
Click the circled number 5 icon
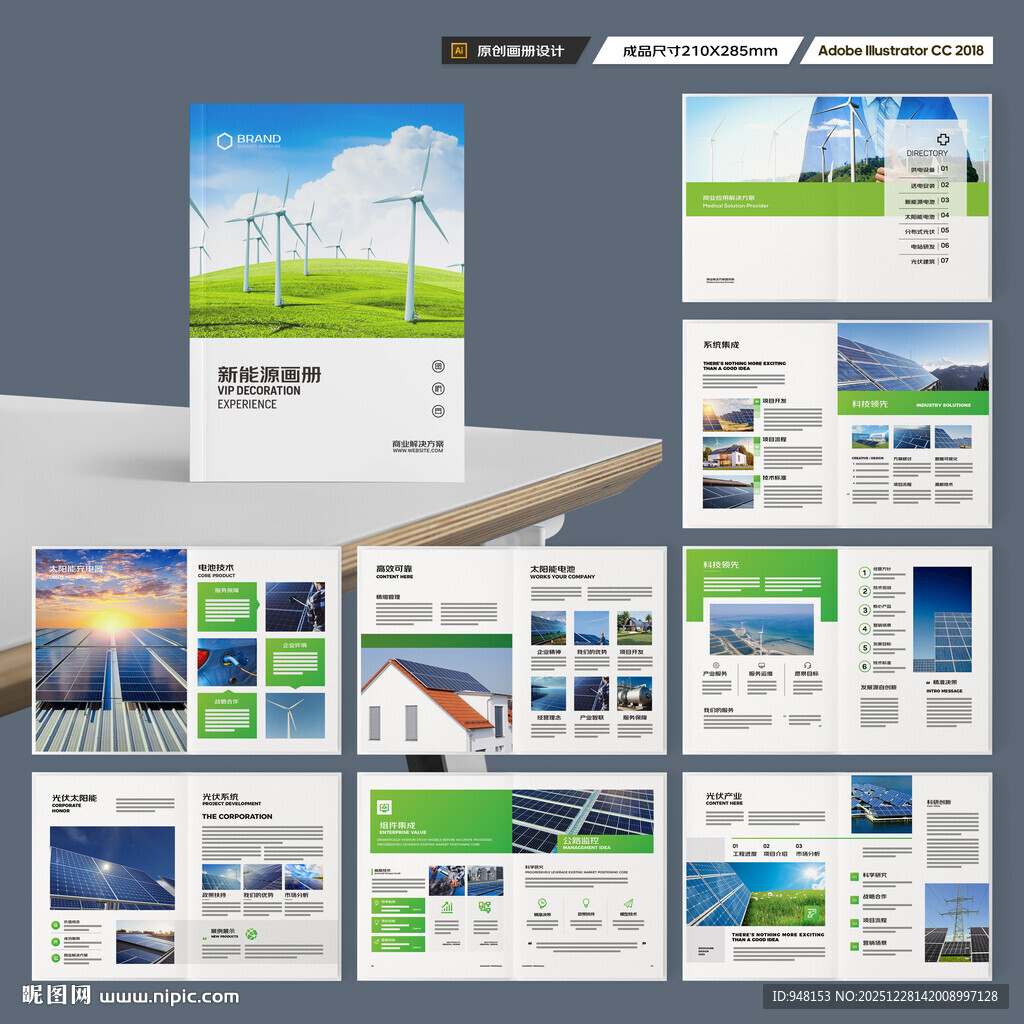click(x=864, y=648)
